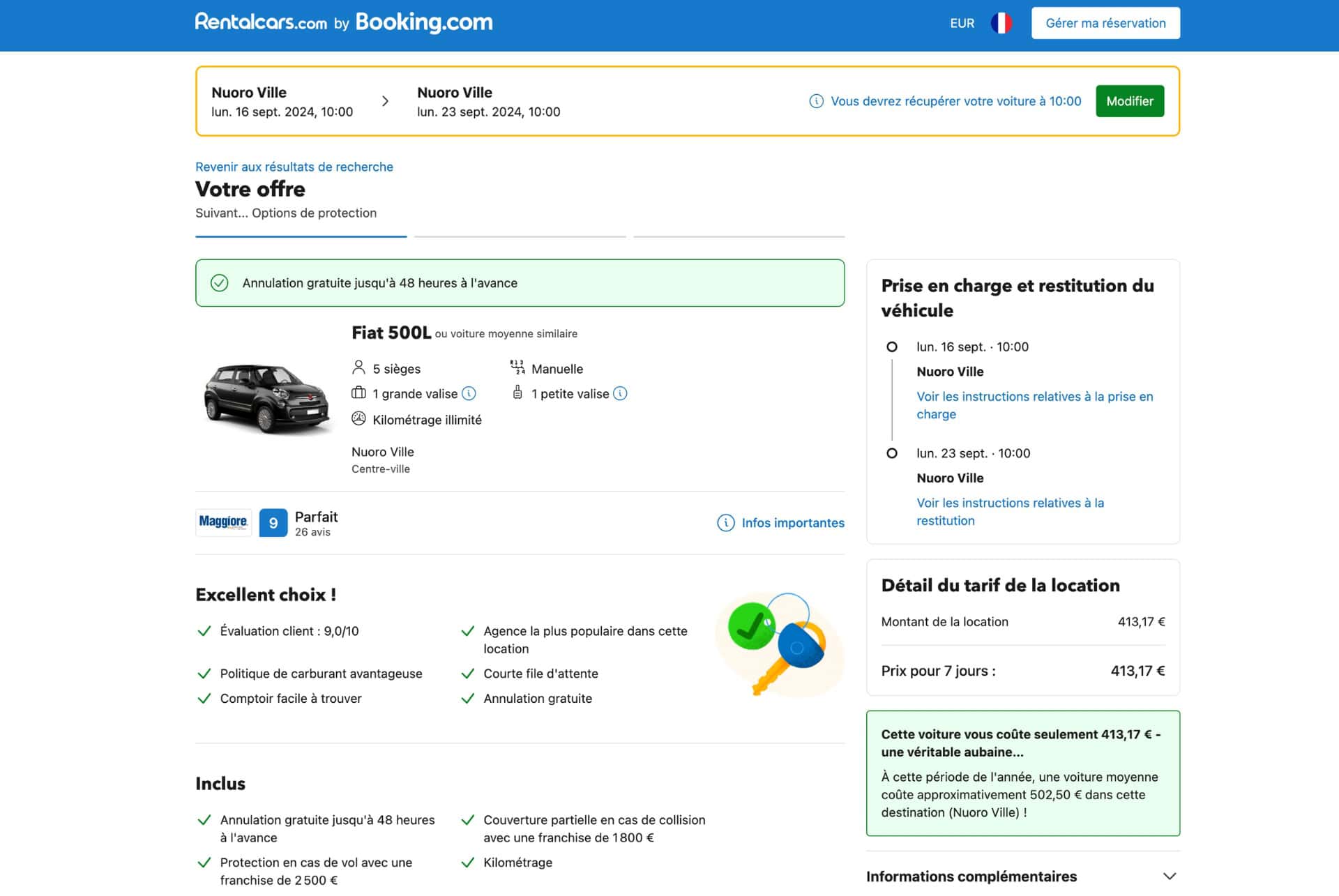Click the arrow between pickup and return locations
Screen dimensions: 1339x896
pyautogui.click(x=385, y=101)
